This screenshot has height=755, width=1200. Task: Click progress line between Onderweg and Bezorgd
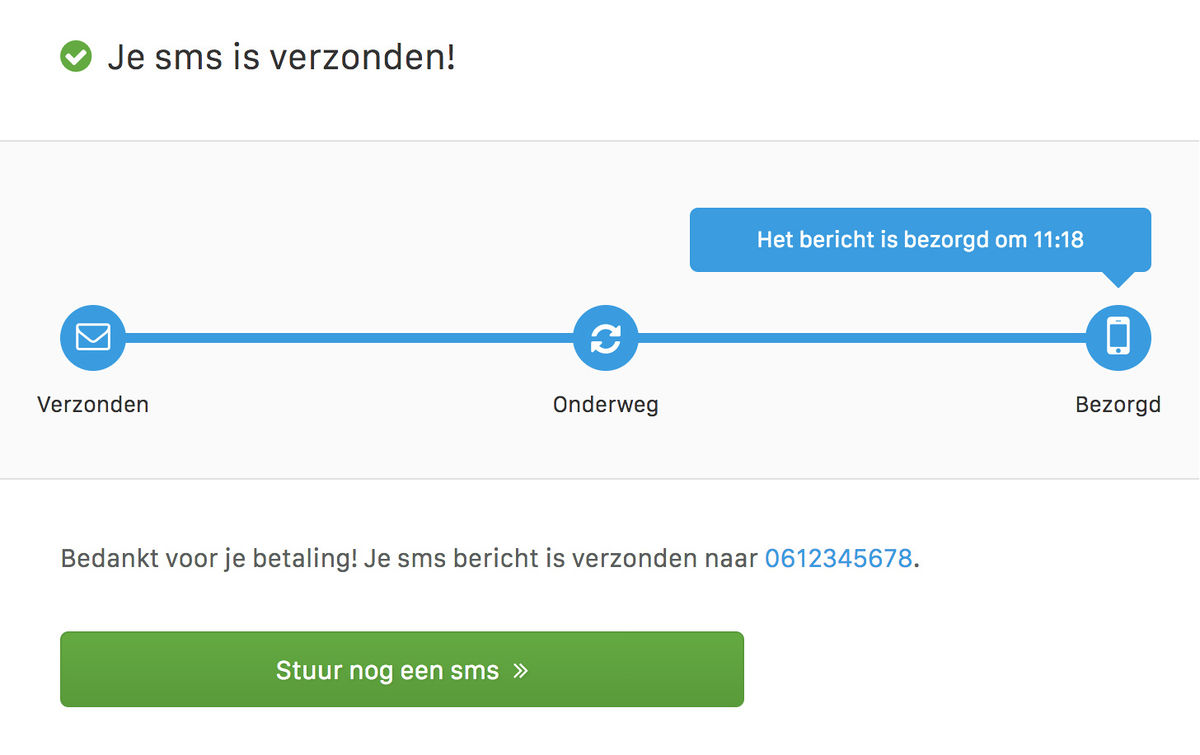[861, 338]
